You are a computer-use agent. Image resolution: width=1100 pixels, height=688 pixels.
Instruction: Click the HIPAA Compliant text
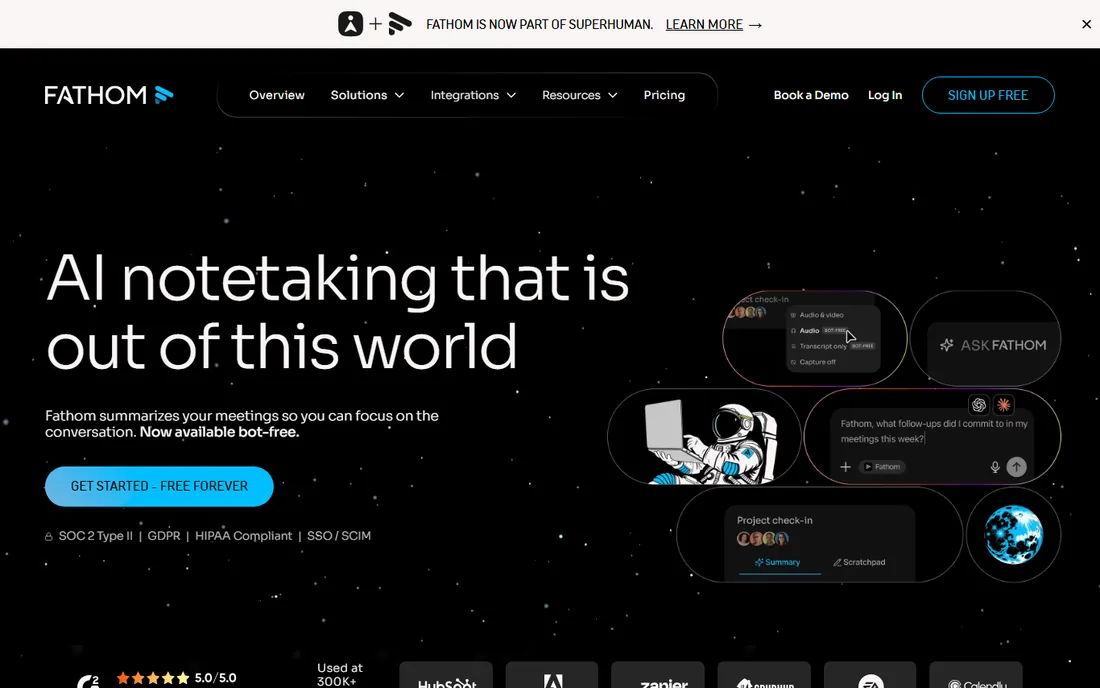[243, 536]
